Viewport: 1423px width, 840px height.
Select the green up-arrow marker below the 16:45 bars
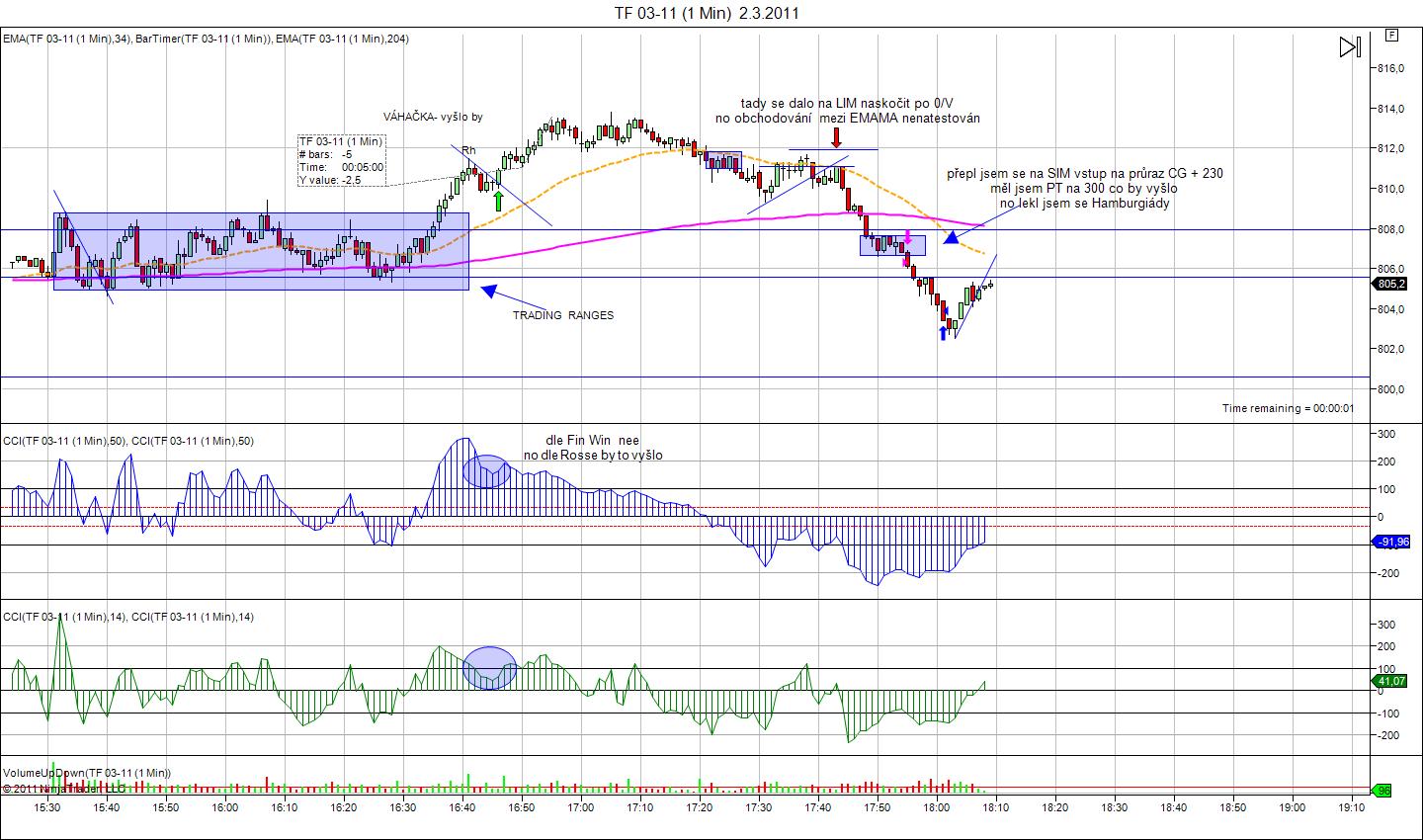click(x=499, y=202)
